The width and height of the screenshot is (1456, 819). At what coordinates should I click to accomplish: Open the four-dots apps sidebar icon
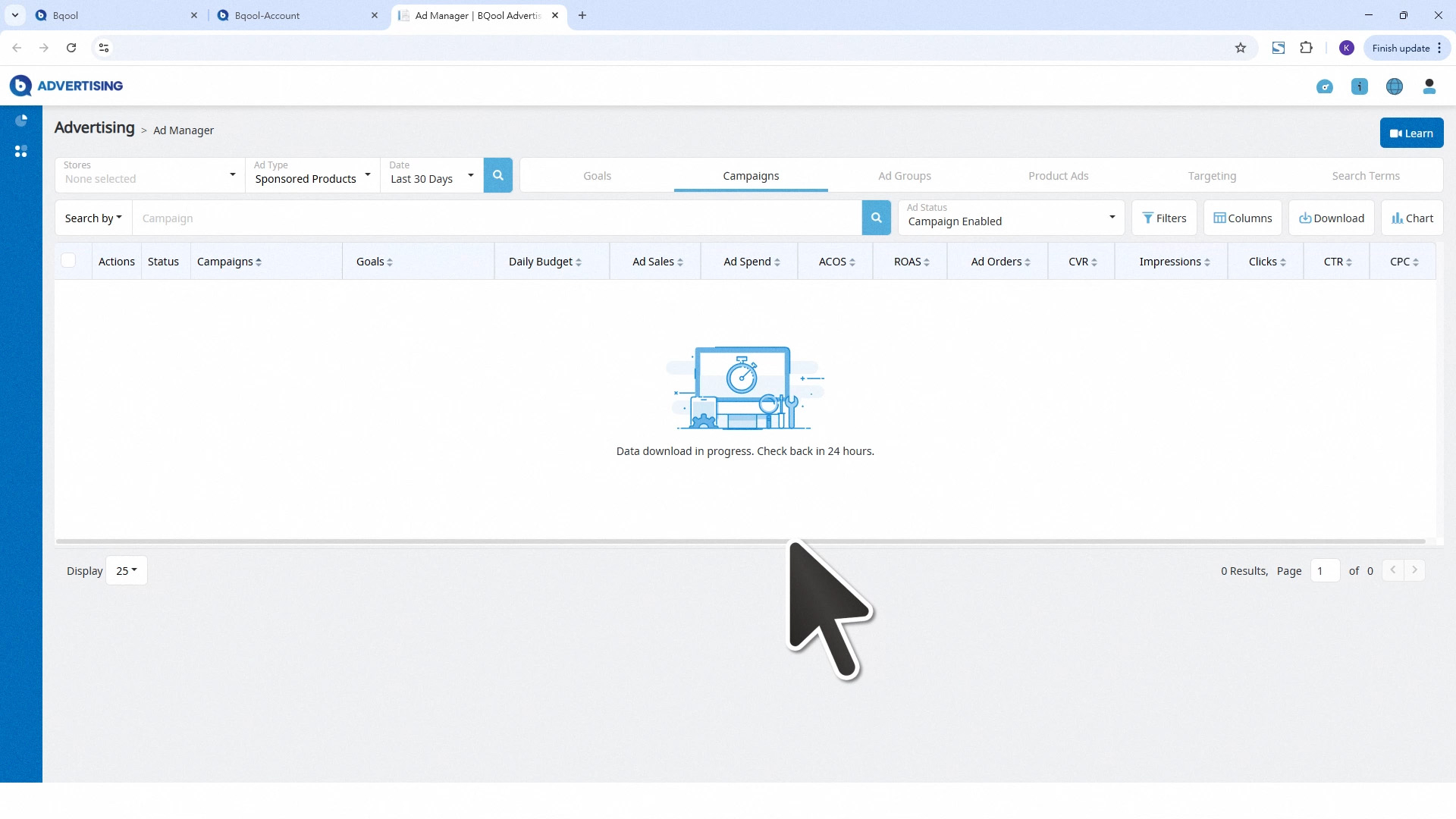click(x=21, y=152)
